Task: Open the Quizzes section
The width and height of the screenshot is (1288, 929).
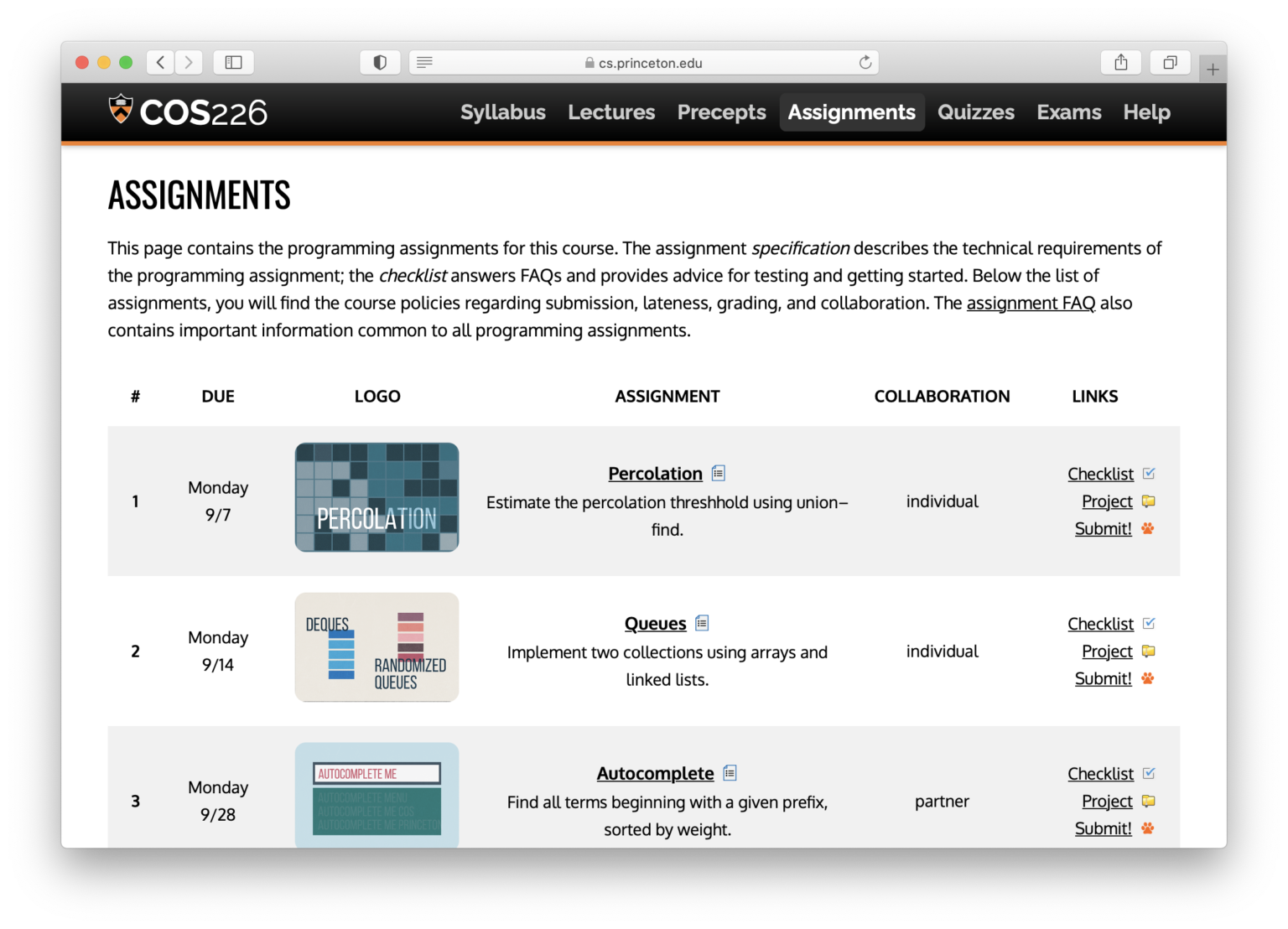Action: [x=975, y=112]
